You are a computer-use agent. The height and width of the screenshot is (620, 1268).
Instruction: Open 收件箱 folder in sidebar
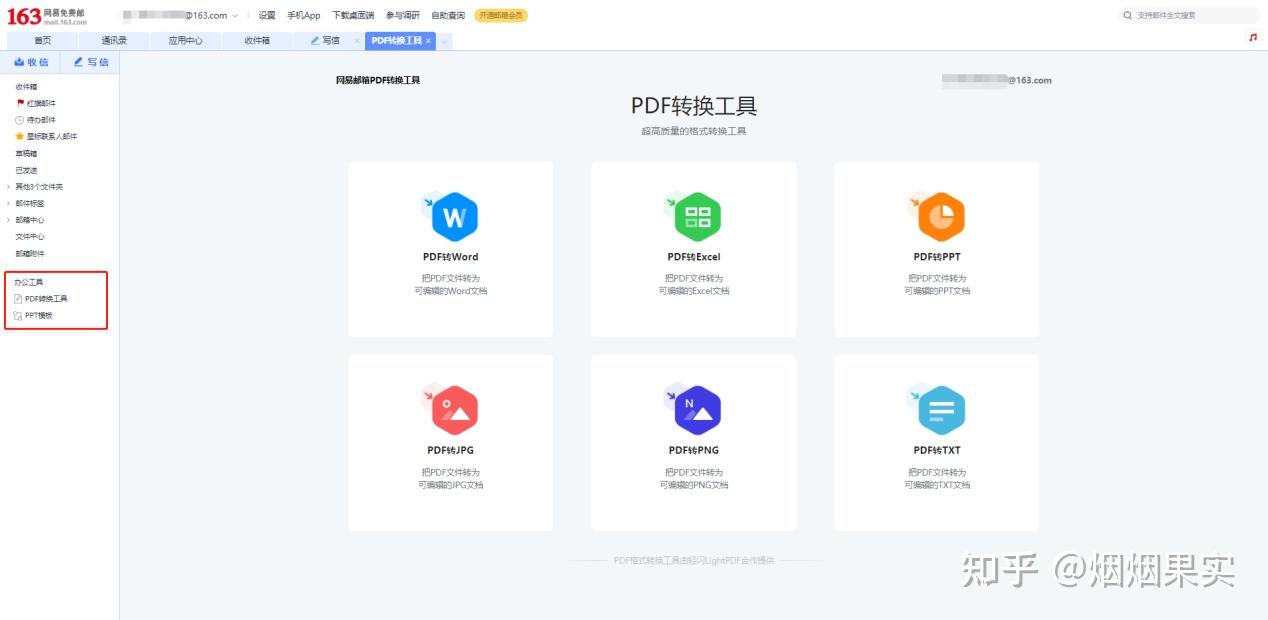[x=26, y=87]
